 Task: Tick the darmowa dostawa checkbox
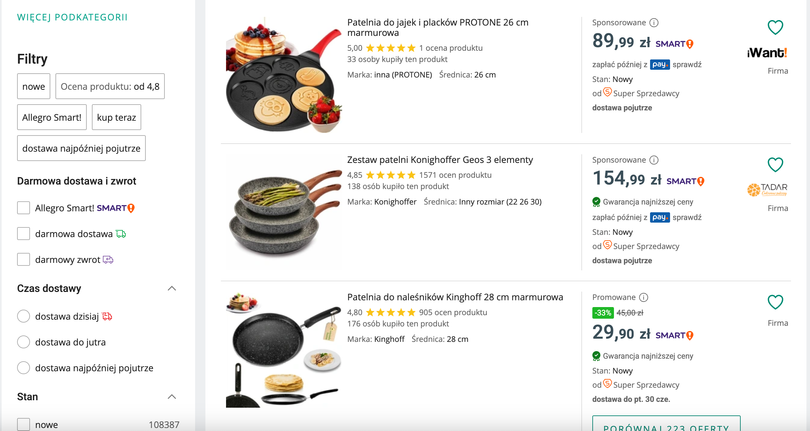point(23,234)
